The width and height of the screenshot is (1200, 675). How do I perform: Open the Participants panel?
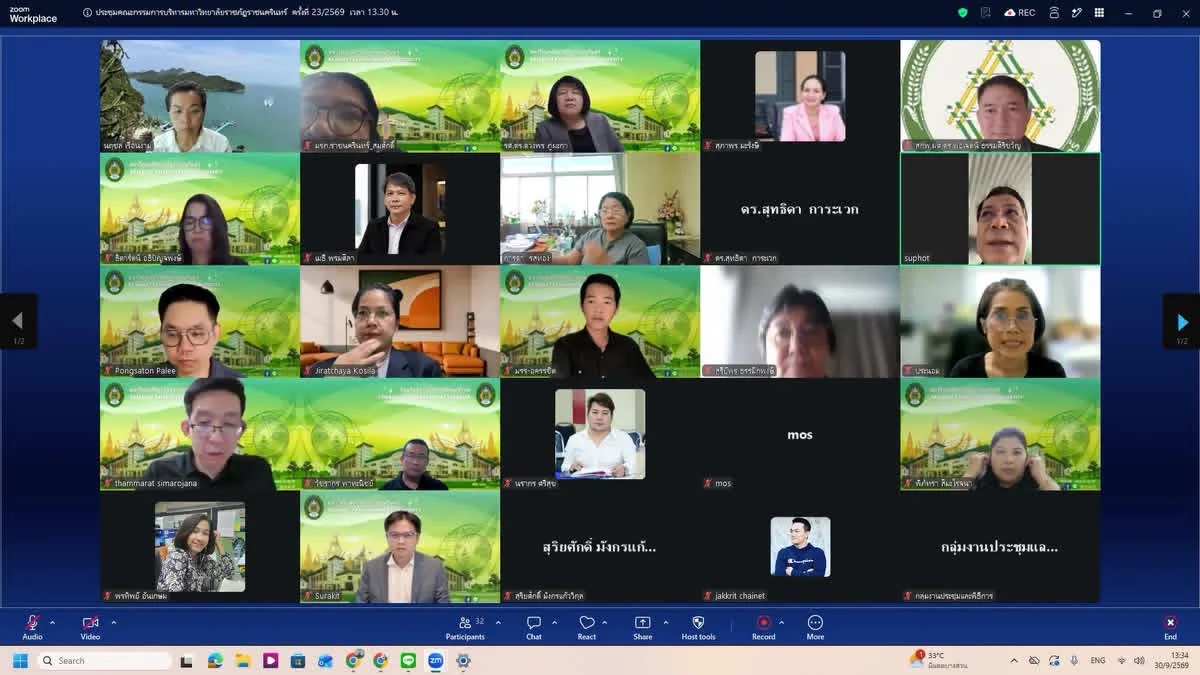(x=465, y=627)
